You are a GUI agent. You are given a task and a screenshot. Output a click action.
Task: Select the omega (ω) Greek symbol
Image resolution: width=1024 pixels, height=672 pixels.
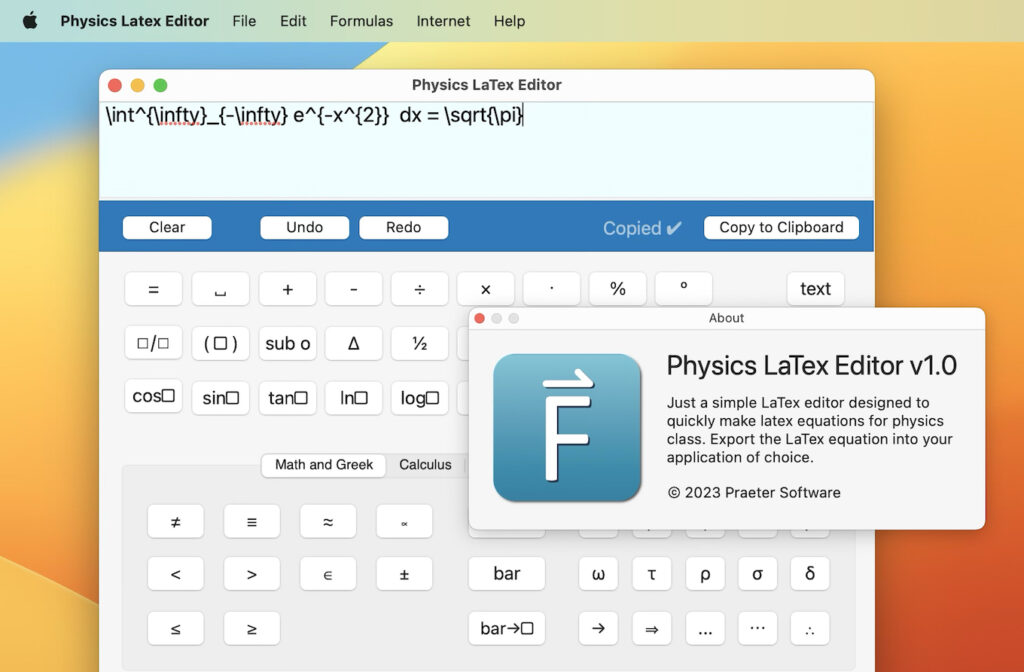tap(598, 574)
